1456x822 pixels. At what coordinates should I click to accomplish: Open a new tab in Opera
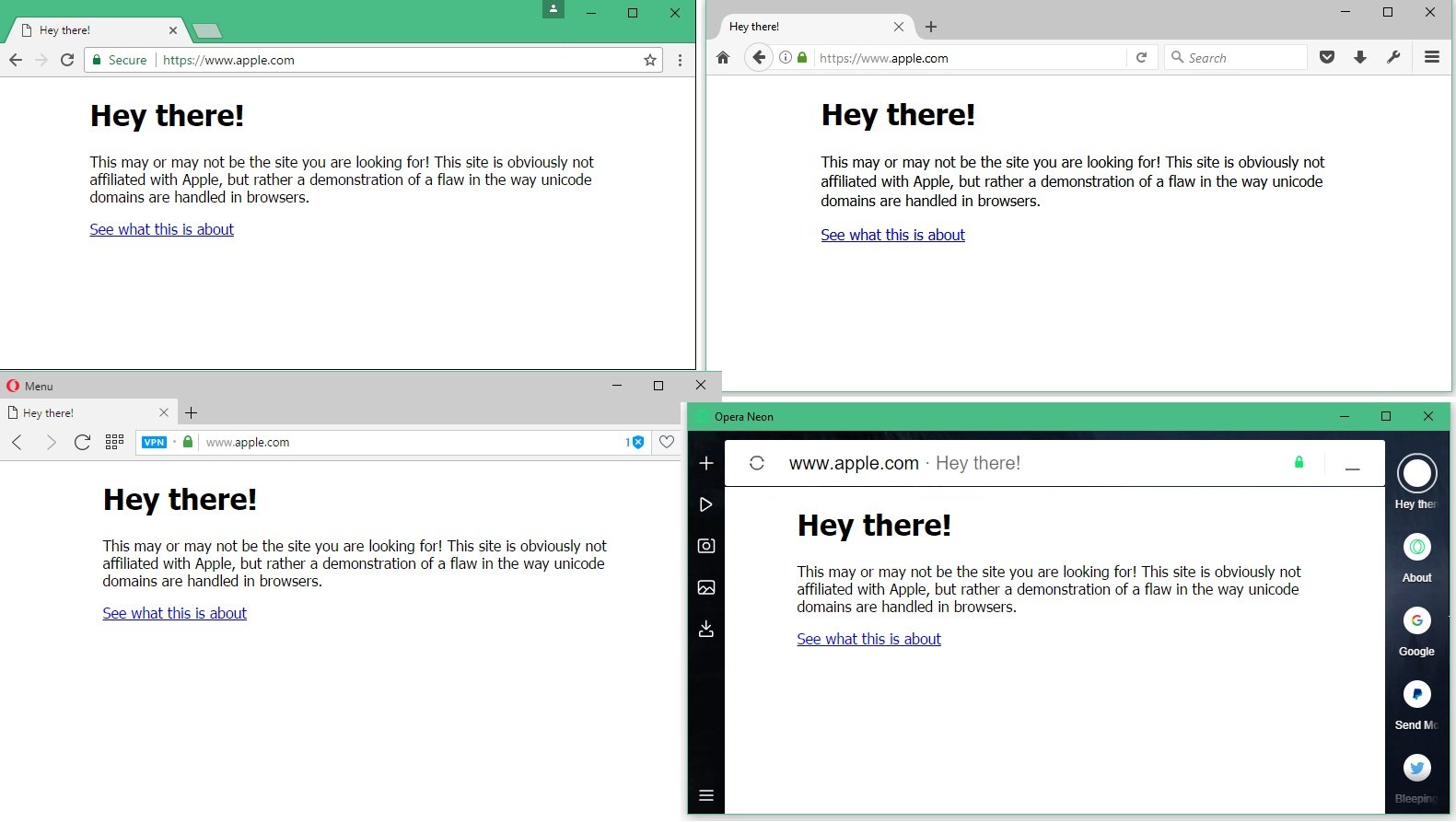tap(192, 413)
